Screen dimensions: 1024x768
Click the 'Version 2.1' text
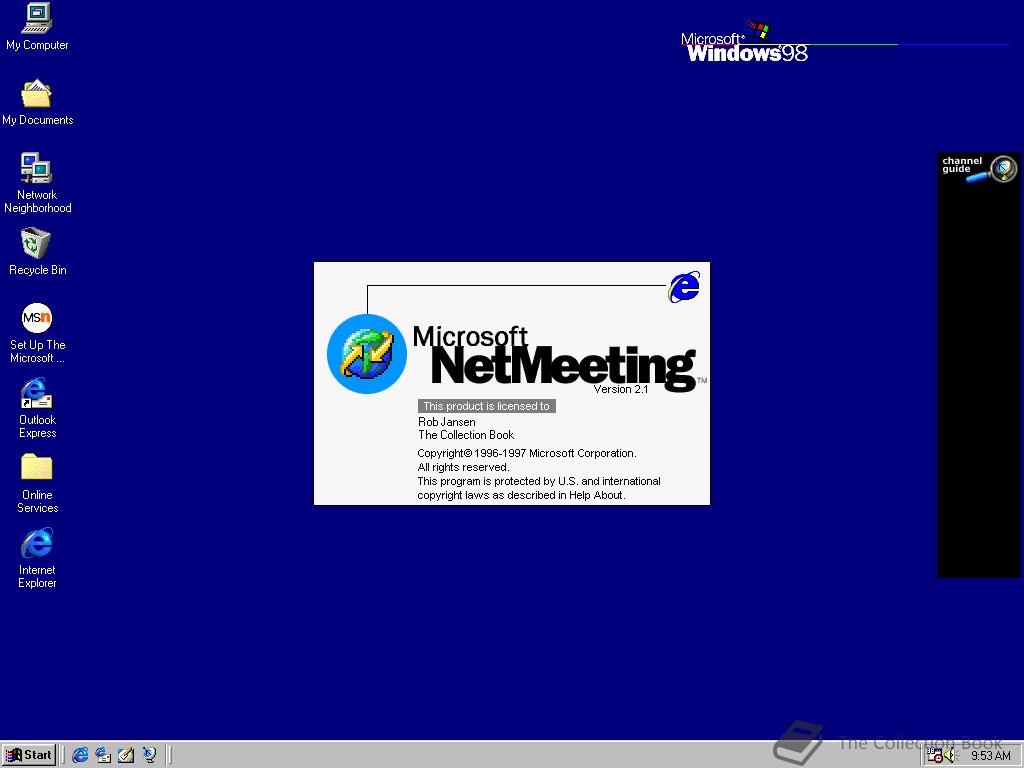point(620,389)
